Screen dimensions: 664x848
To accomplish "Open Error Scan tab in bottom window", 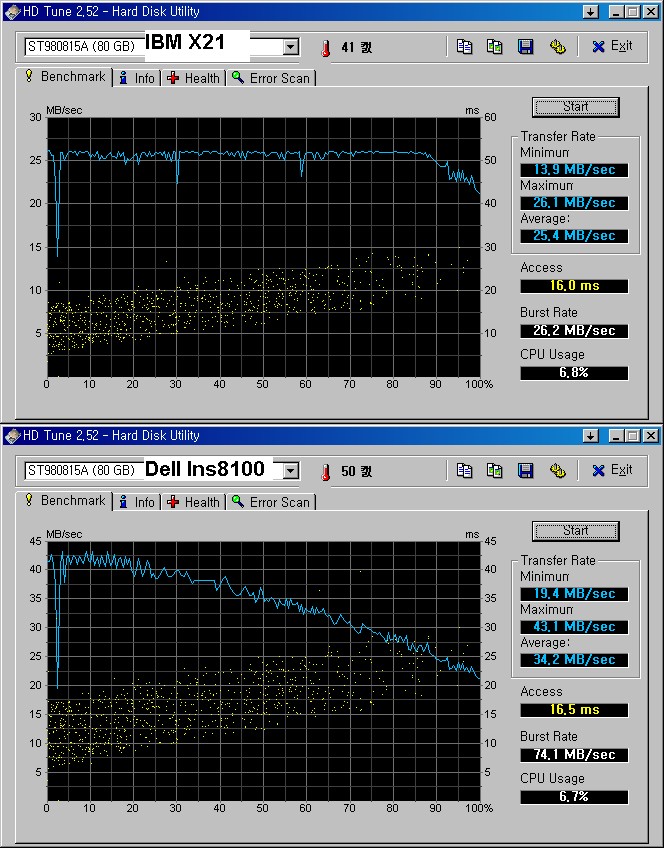I will pyautogui.click(x=270, y=502).
